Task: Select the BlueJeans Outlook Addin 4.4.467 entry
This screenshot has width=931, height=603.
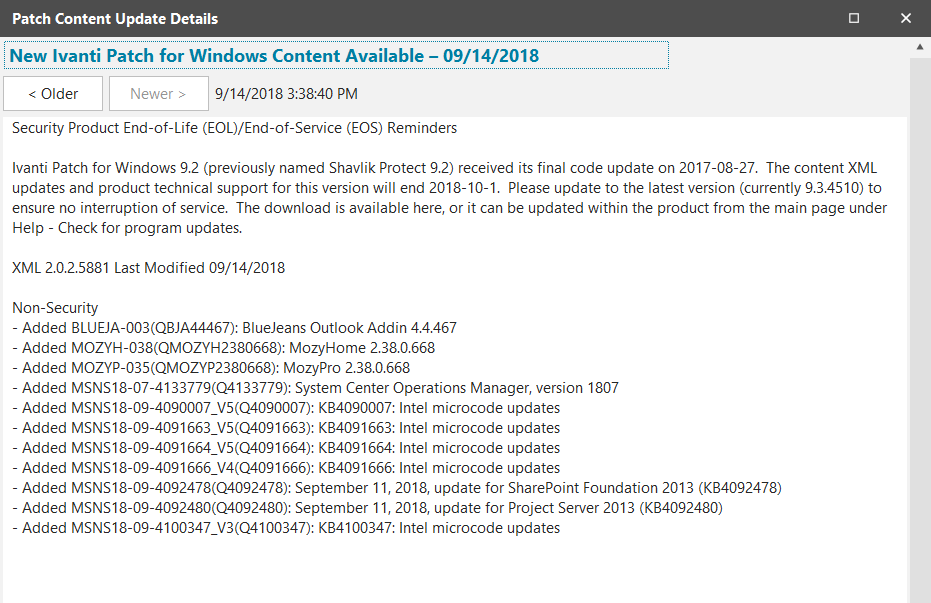Action: coord(235,328)
